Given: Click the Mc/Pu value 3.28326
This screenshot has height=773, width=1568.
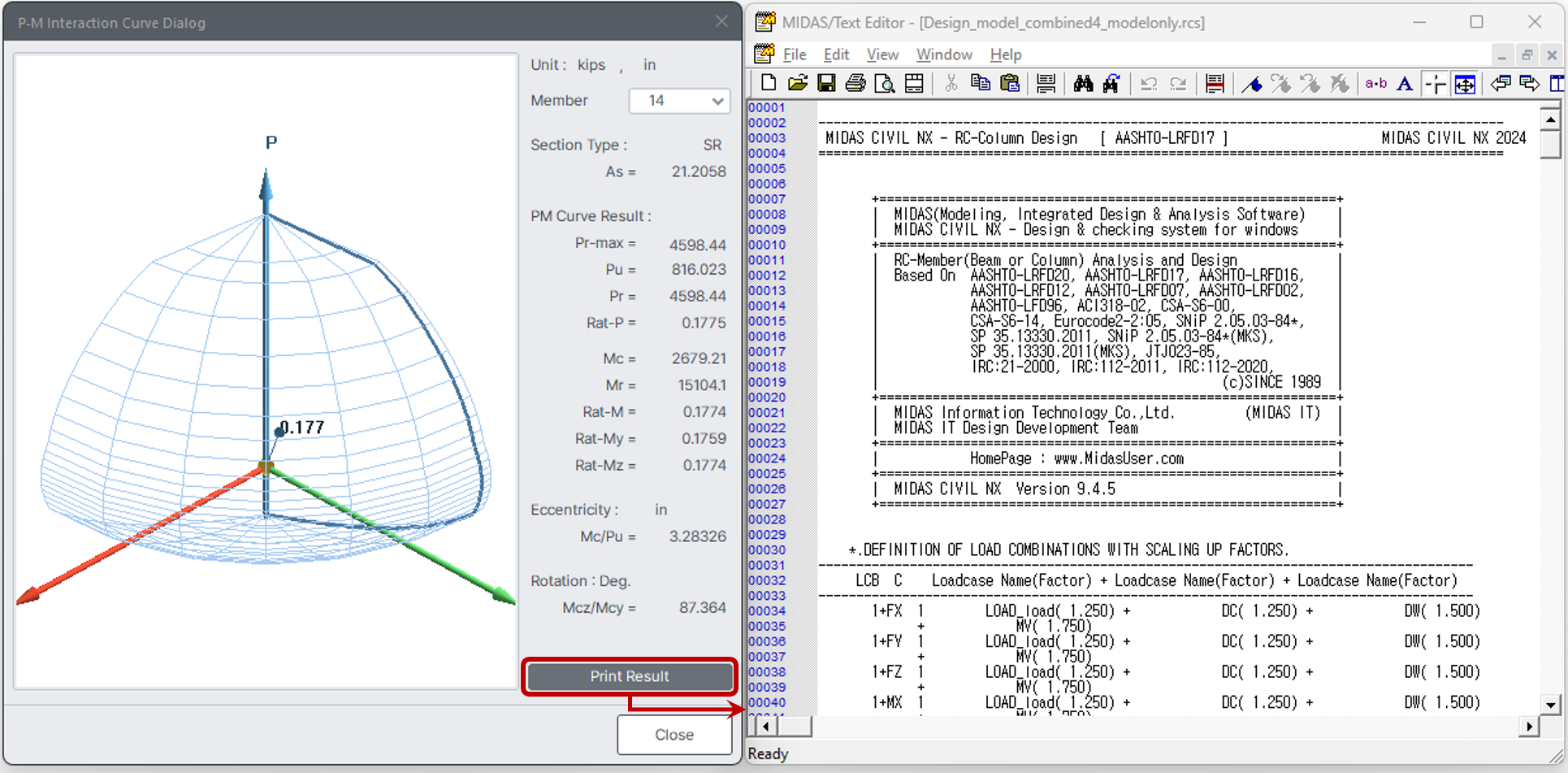Looking at the screenshot, I should [x=697, y=536].
